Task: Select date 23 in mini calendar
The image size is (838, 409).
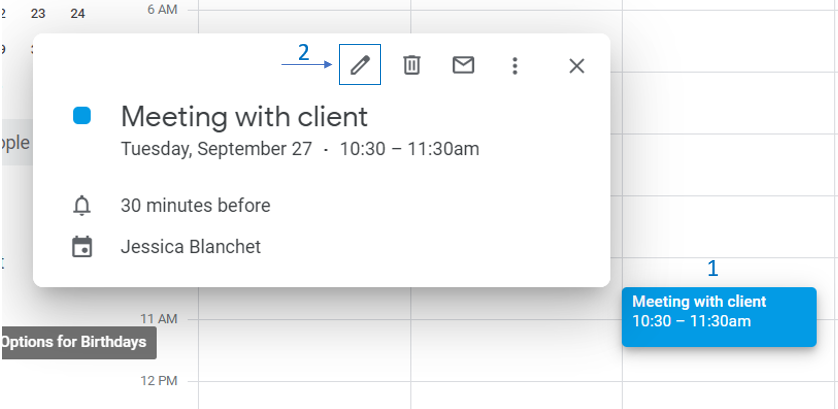Action: [x=38, y=14]
